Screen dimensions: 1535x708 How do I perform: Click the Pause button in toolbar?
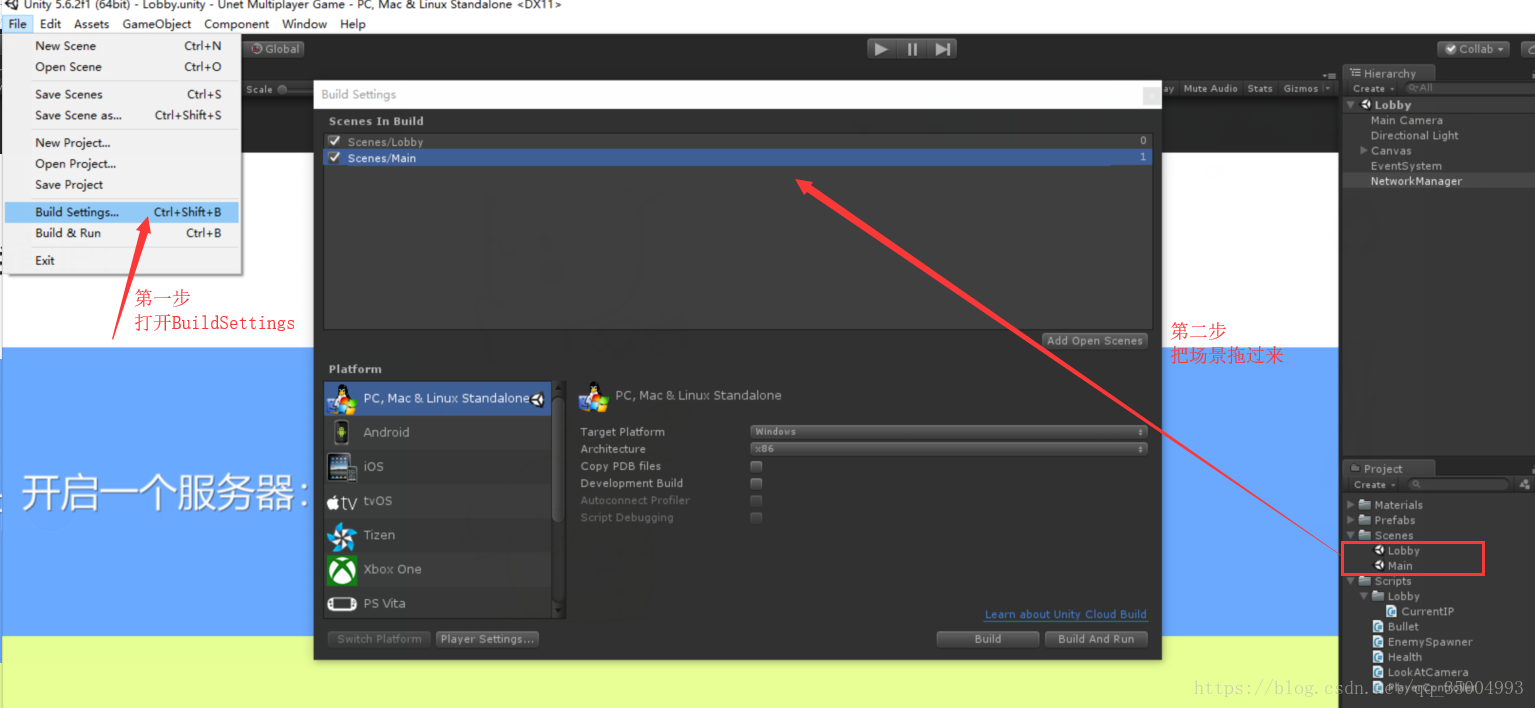[x=912, y=48]
